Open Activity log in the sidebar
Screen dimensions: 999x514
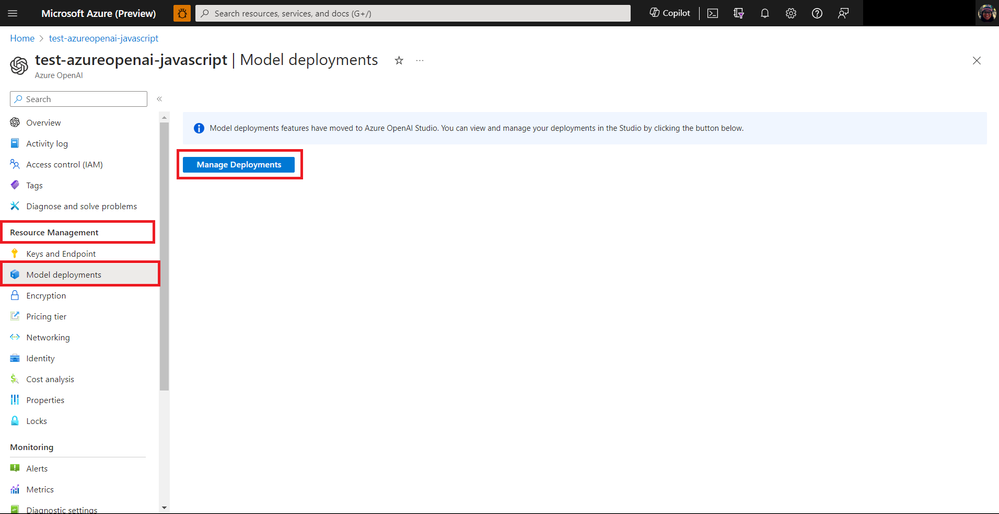[47, 144]
